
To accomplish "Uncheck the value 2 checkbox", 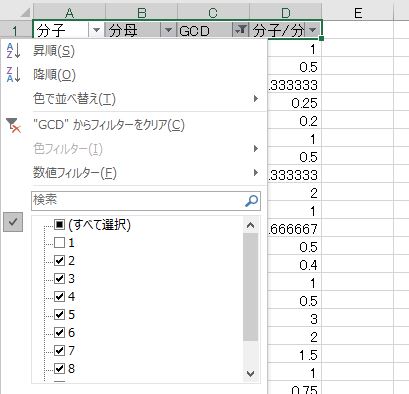I will click(x=59, y=261).
